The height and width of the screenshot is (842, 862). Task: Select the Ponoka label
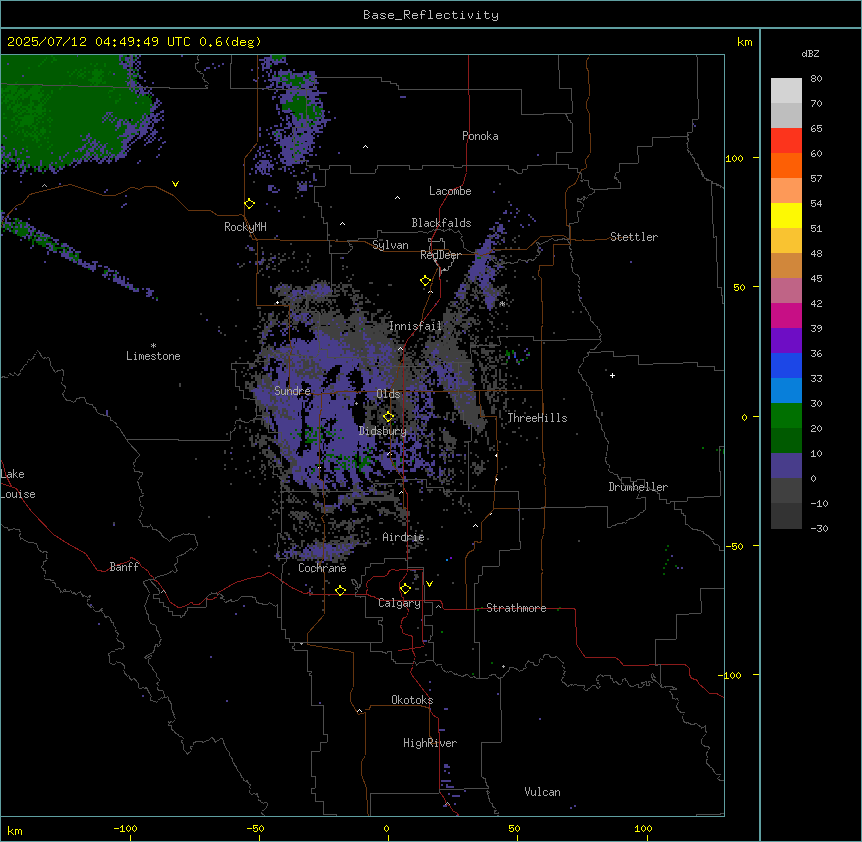480,136
